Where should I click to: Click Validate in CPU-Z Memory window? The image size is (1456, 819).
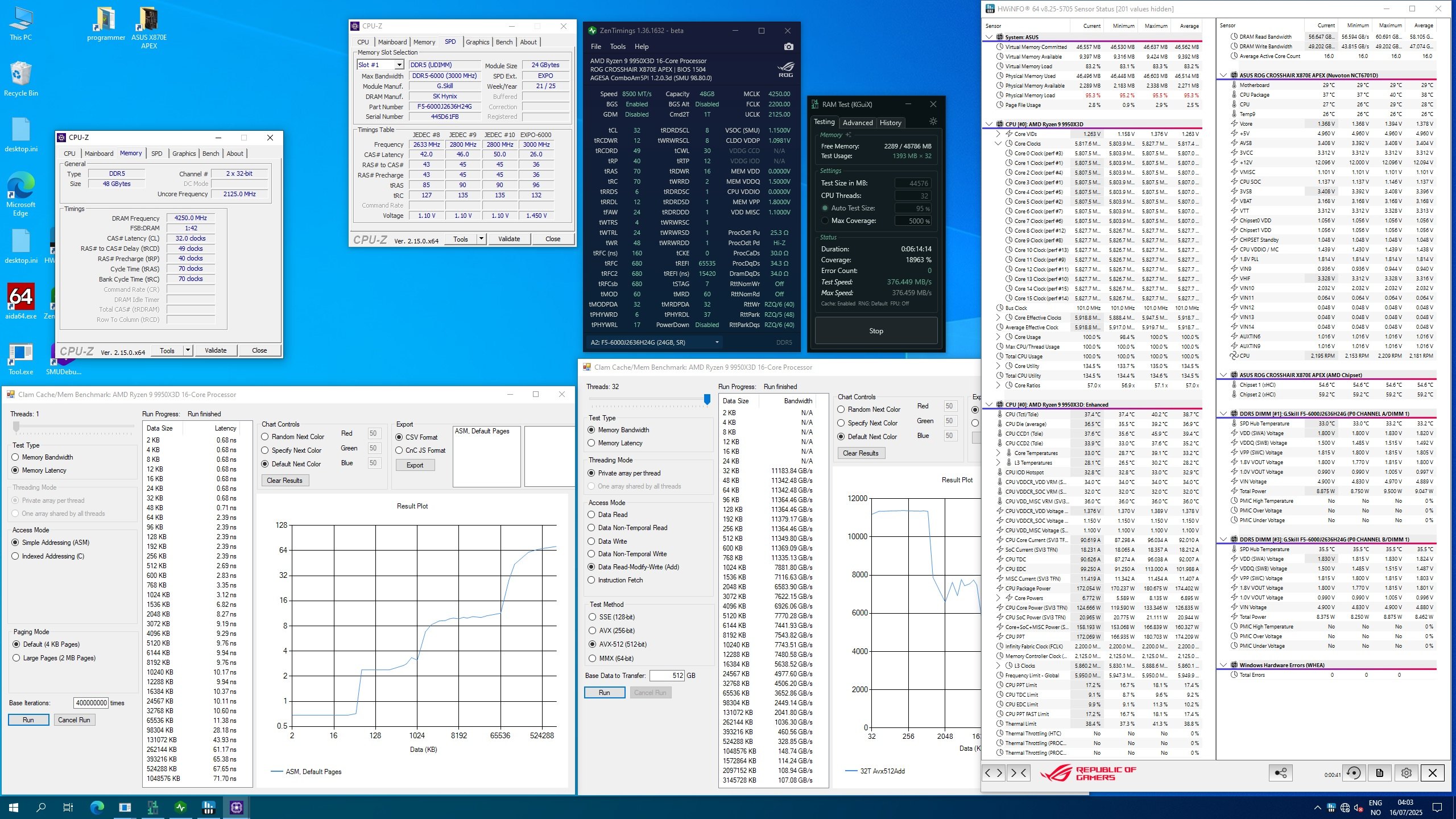point(216,350)
